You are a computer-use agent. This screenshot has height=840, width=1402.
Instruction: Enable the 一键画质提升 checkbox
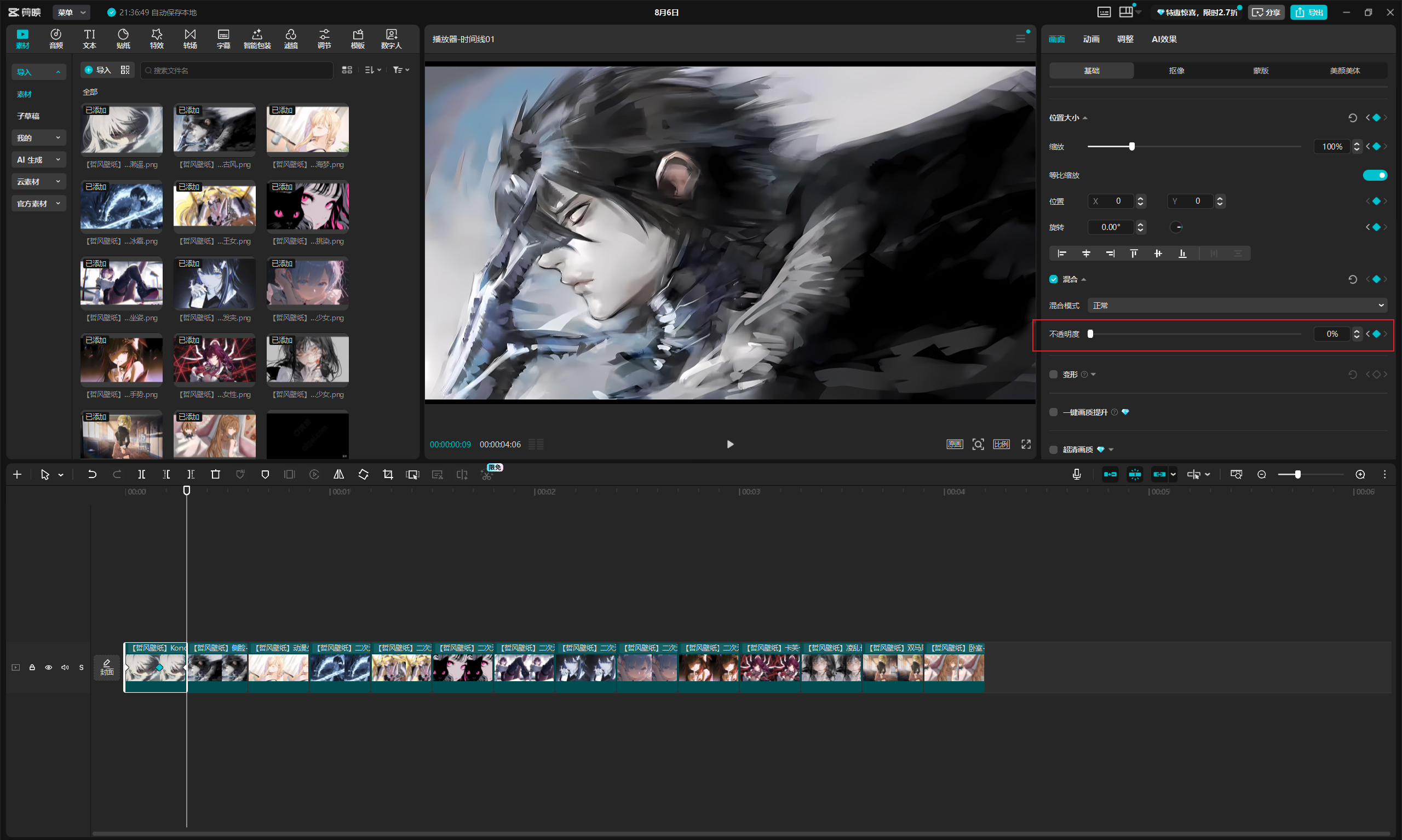1053,412
